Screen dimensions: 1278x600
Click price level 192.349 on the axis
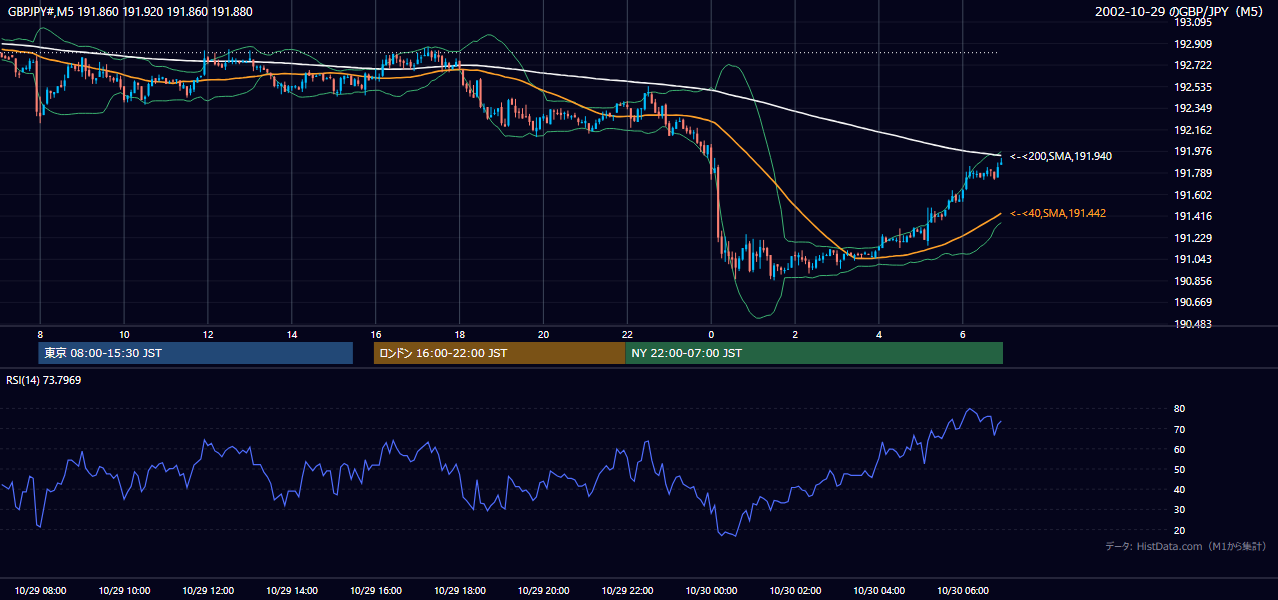click(1192, 108)
